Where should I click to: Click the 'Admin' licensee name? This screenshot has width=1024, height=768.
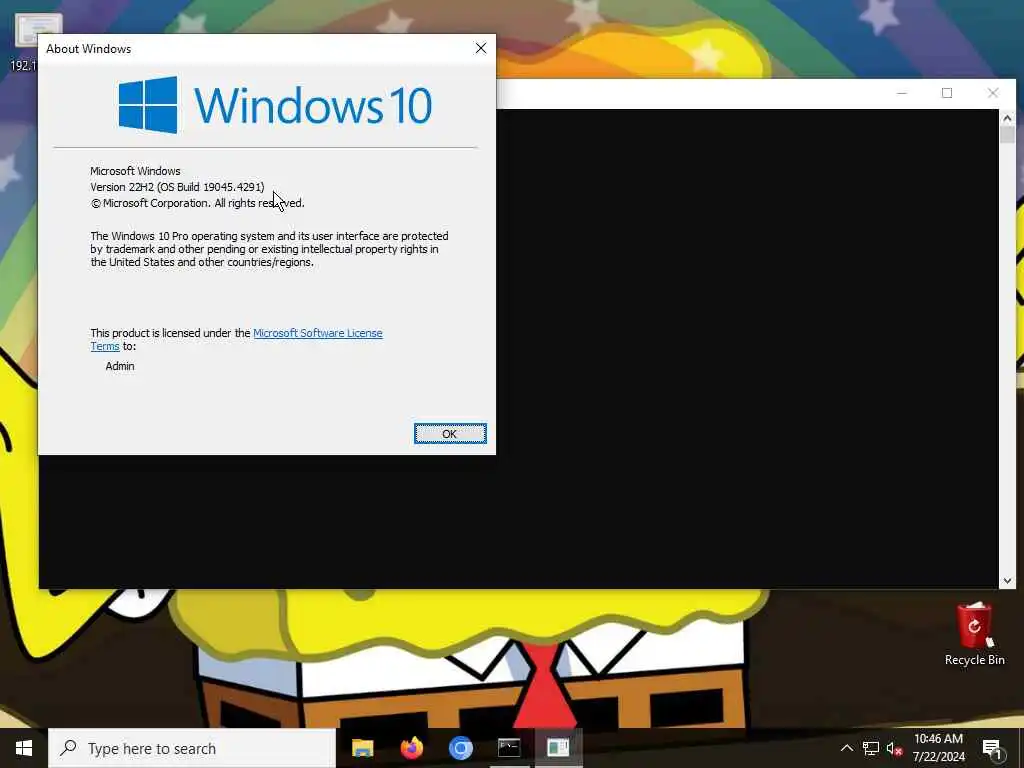point(120,366)
